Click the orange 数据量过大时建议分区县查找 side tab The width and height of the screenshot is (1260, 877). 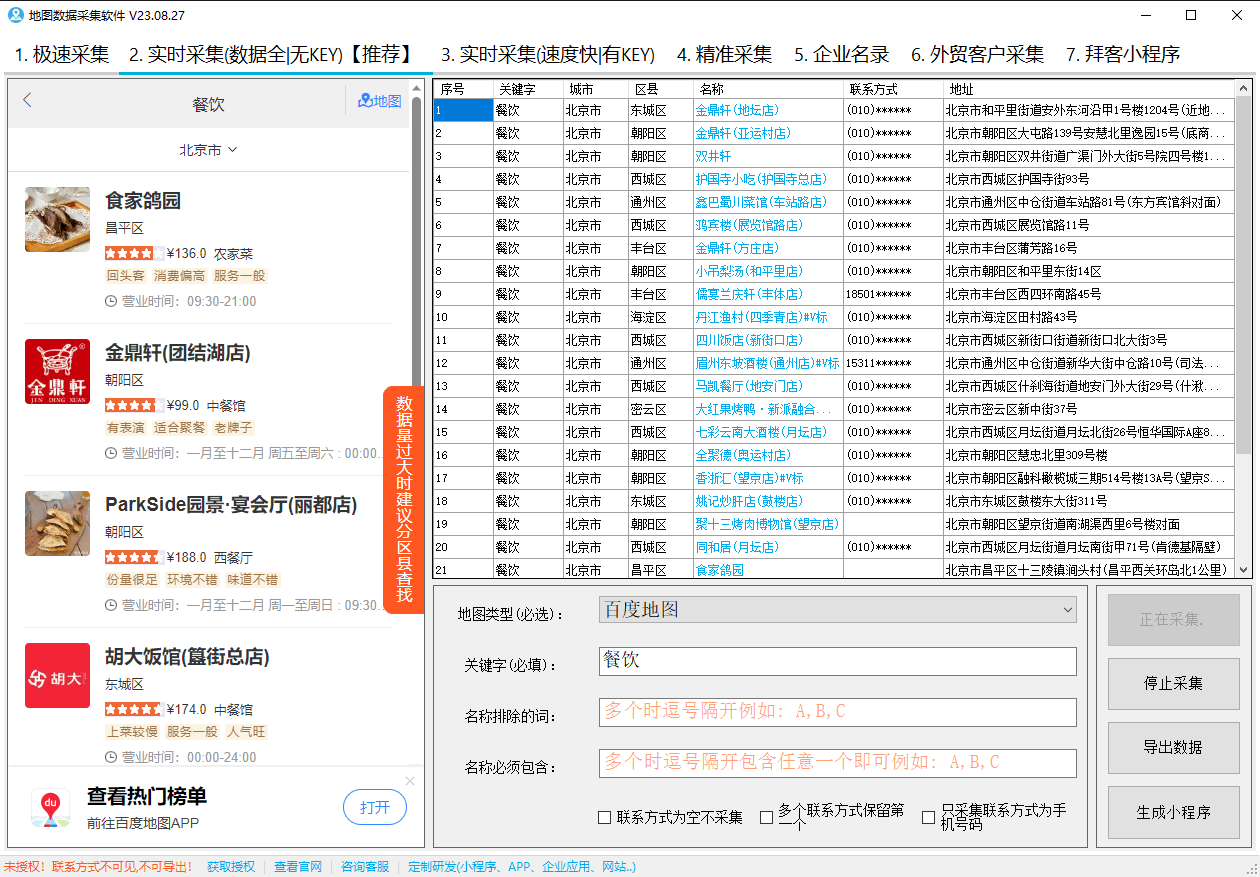click(404, 500)
